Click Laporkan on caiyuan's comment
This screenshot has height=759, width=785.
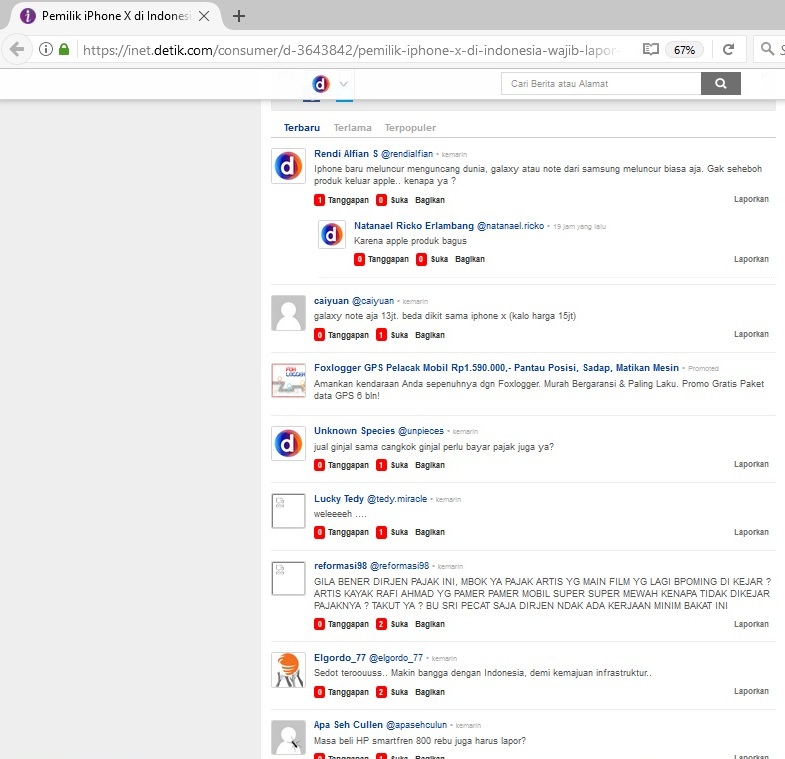point(751,334)
